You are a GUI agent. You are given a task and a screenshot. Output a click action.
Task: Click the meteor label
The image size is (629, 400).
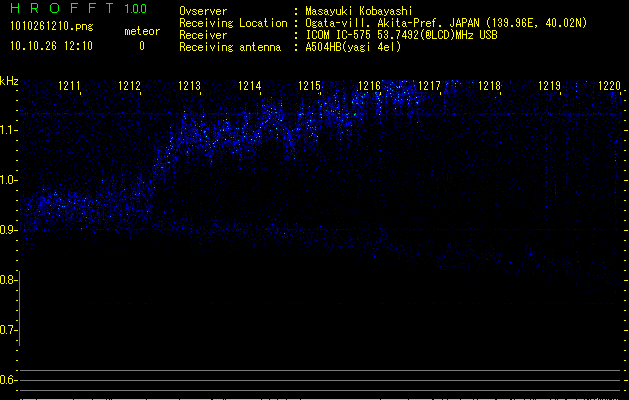[142, 31]
